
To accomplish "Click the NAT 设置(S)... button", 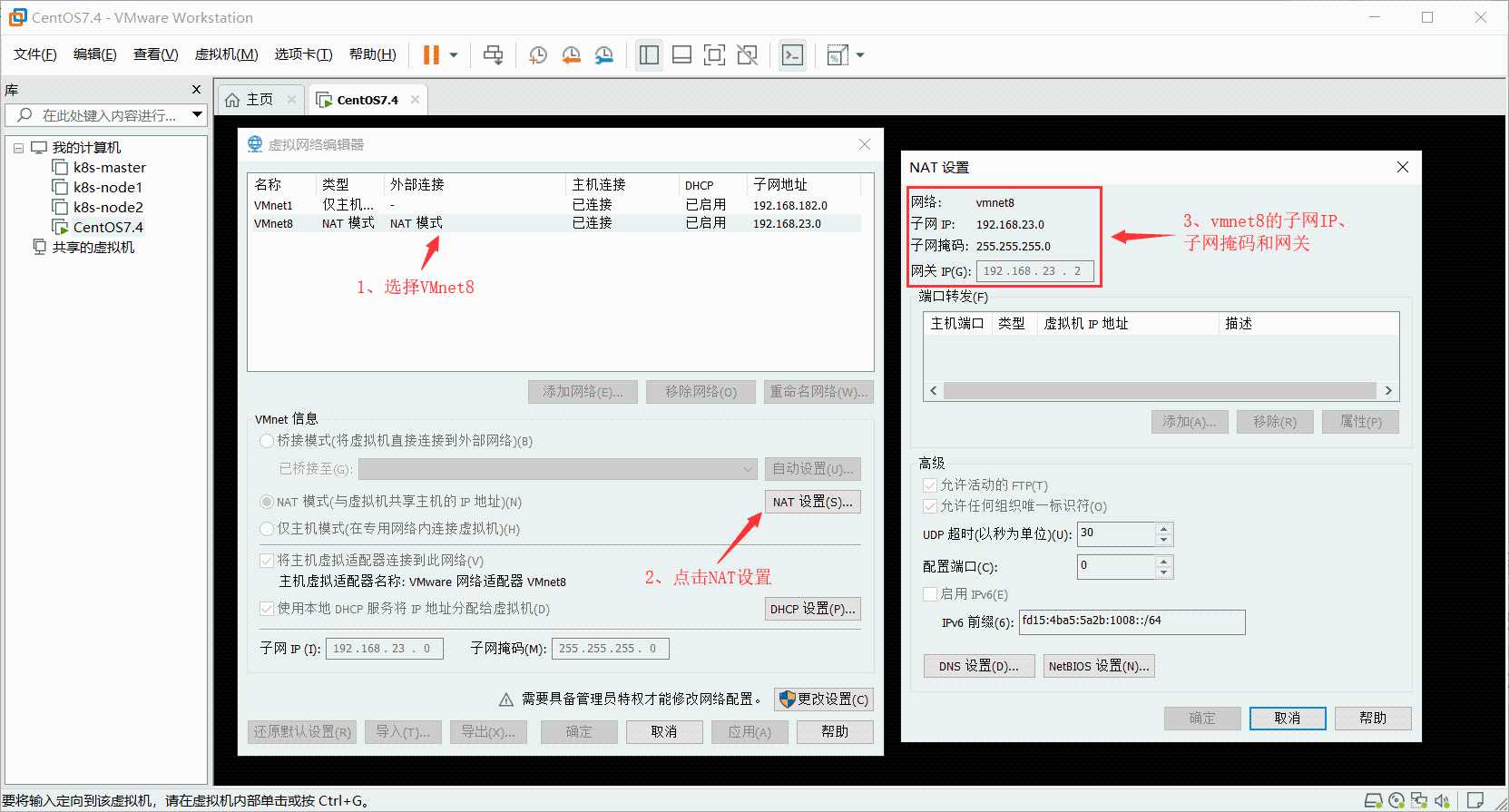I will (813, 502).
